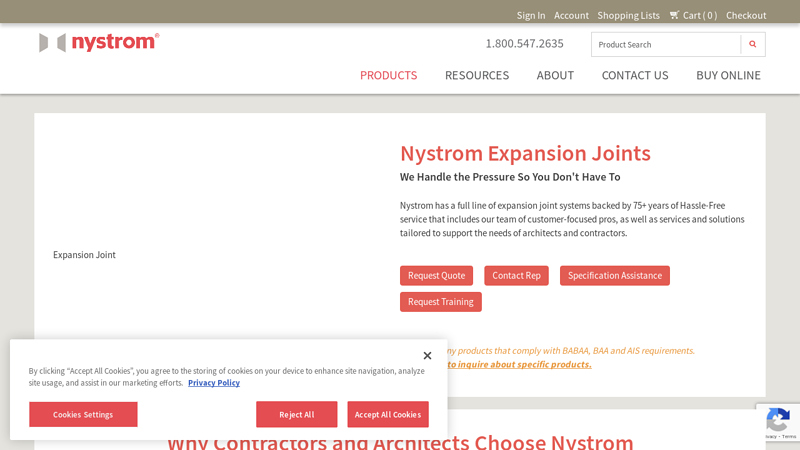Open the Products menu
800x450 pixels.
[388, 75]
